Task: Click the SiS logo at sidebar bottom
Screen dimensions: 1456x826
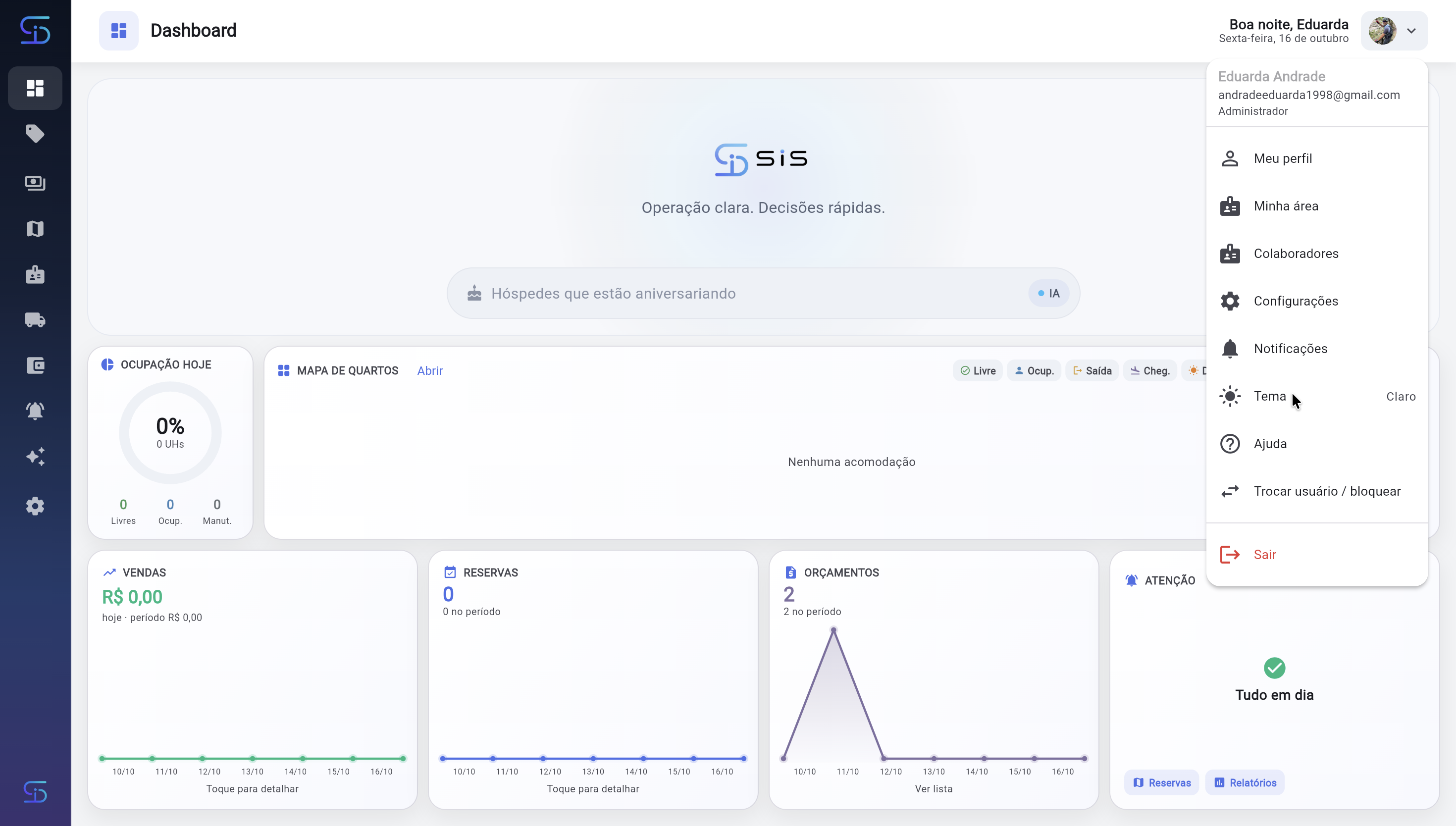Action: [x=35, y=792]
